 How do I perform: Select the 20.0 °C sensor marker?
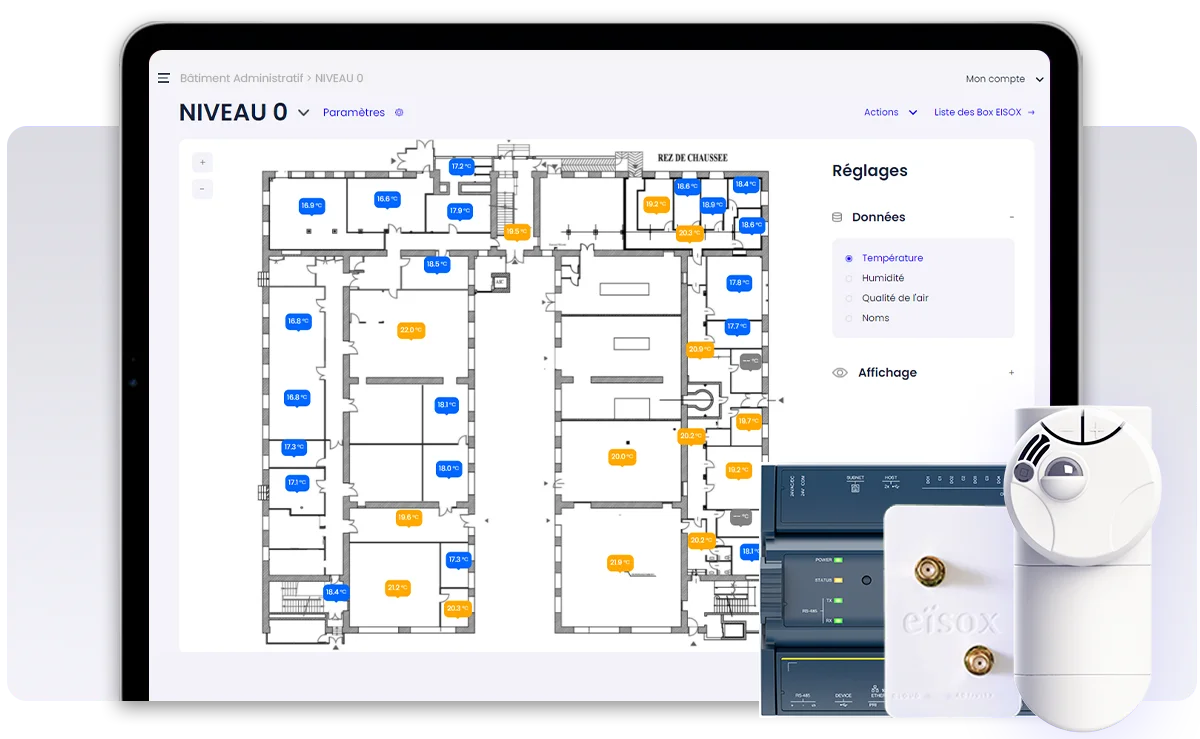point(622,457)
